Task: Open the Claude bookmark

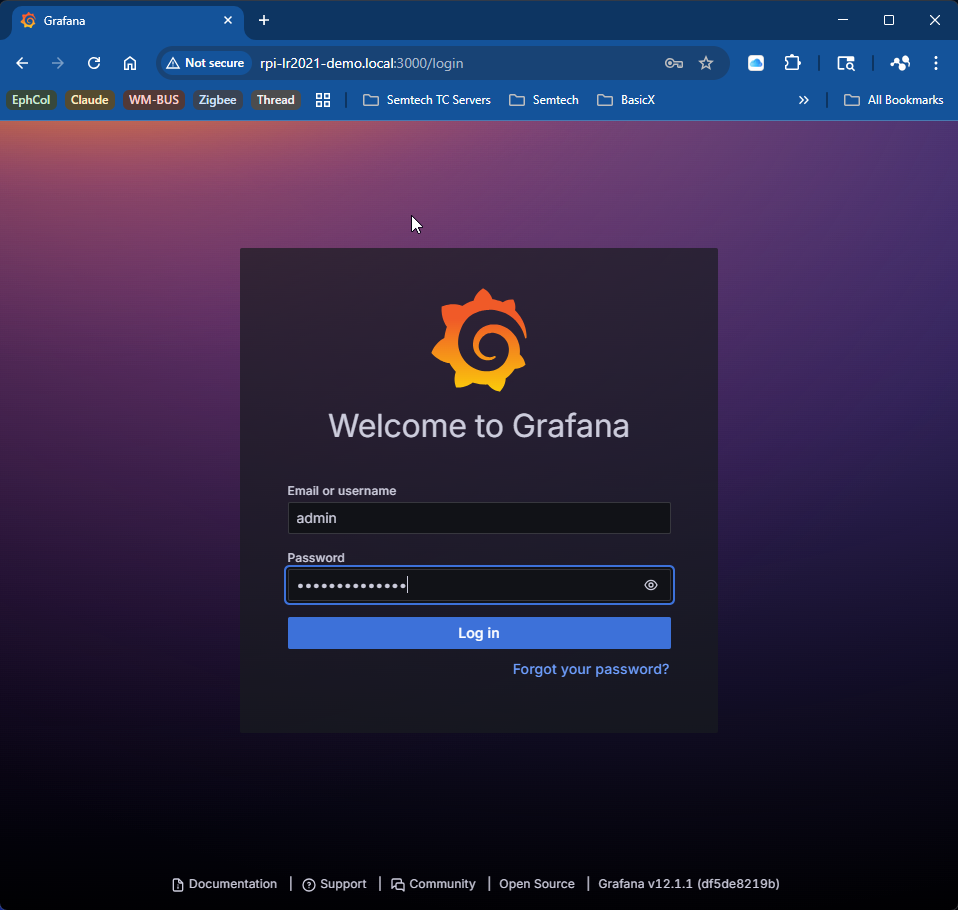Action: [x=89, y=100]
